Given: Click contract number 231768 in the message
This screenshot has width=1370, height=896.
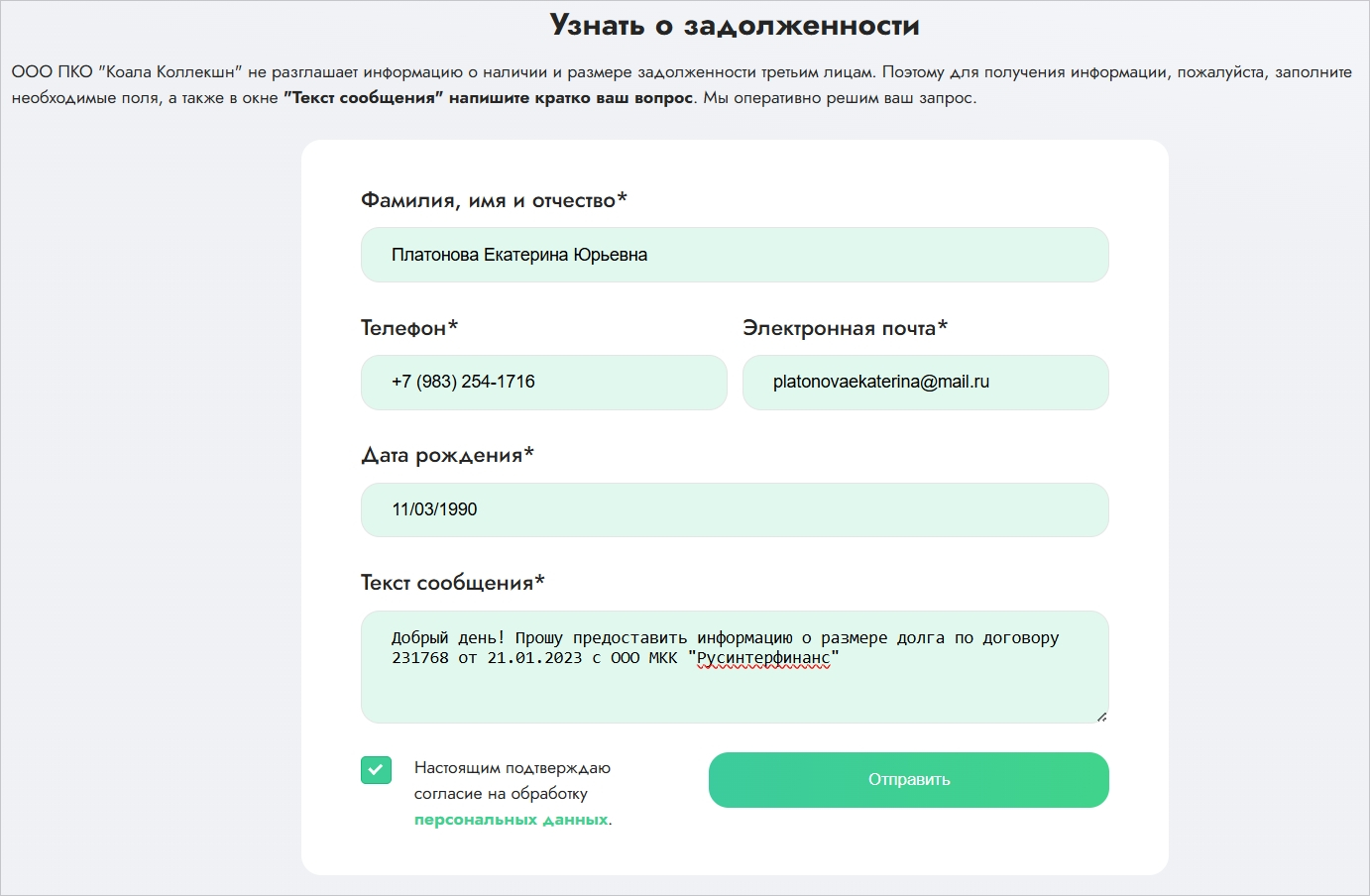Looking at the screenshot, I should [x=420, y=658].
